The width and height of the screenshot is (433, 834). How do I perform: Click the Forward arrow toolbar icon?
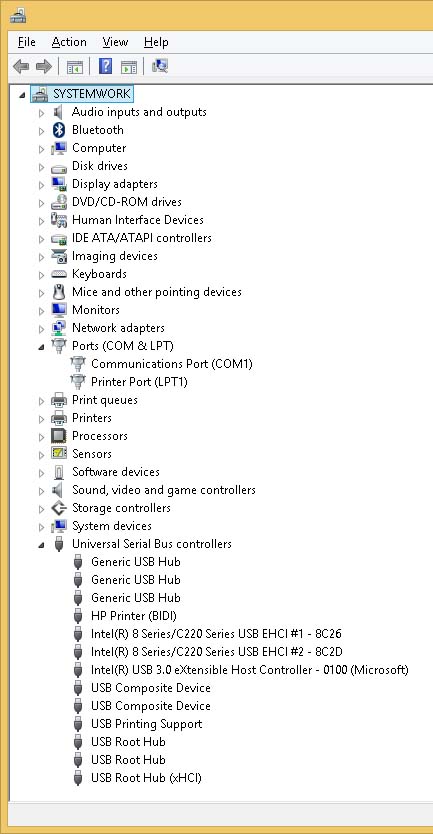click(x=44, y=66)
